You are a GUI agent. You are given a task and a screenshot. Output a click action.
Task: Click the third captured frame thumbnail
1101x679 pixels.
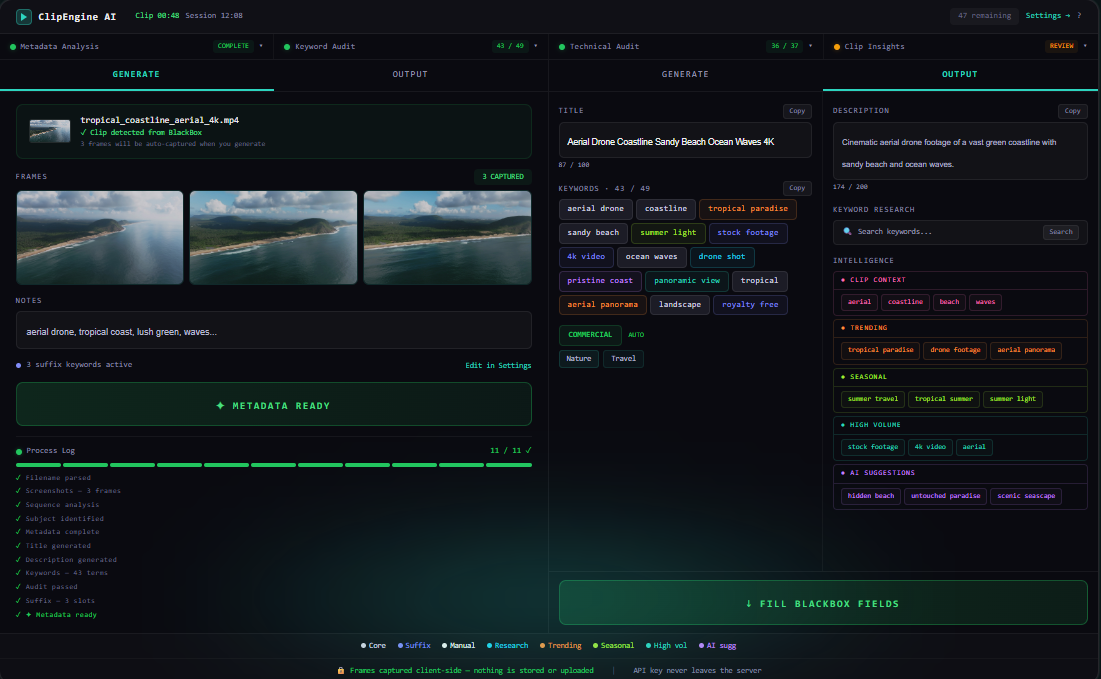coord(447,237)
